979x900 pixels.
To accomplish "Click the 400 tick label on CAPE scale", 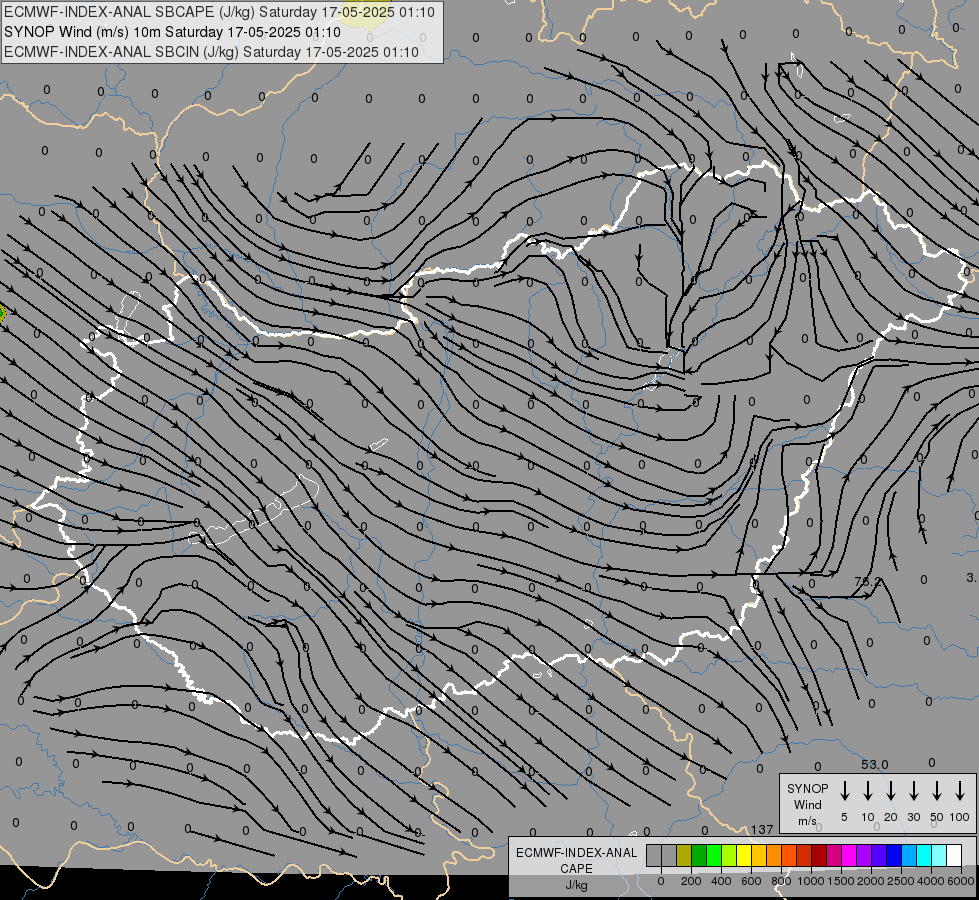I will point(721,881).
